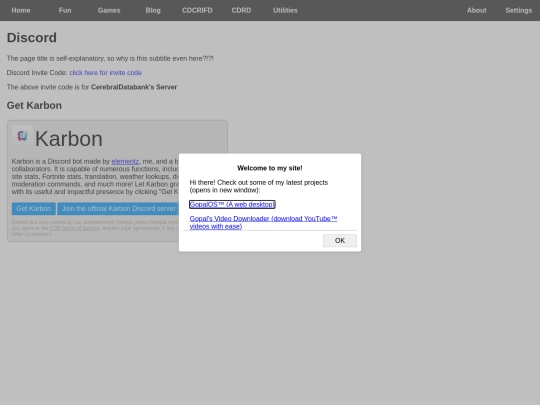This screenshot has height=405, width=540.
Task: Click the large Karbon title in the card
Action: [69, 139]
